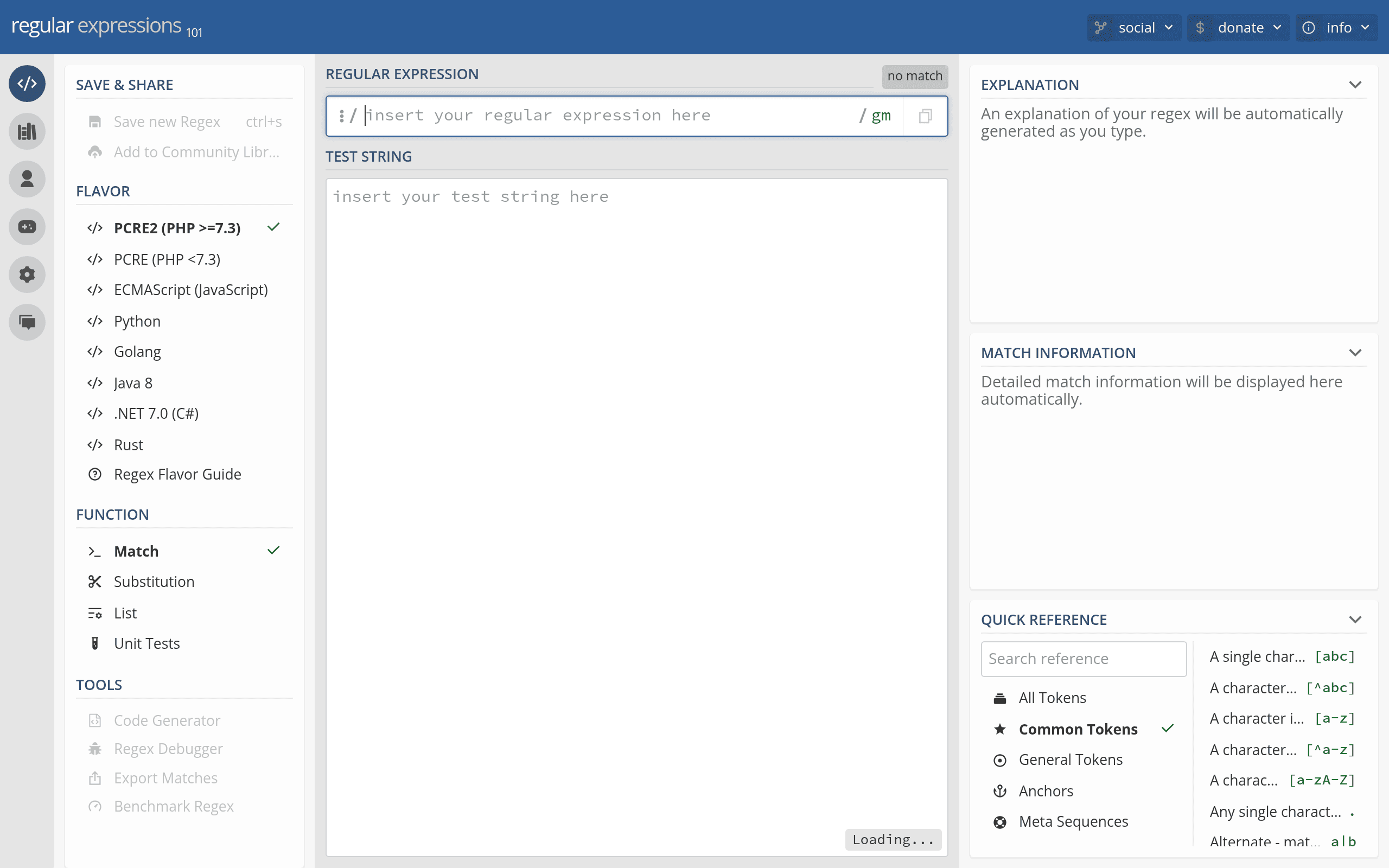Viewport: 1389px width, 868px height.
Task: Collapse the Match Information panel
Action: pyautogui.click(x=1355, y=353)
